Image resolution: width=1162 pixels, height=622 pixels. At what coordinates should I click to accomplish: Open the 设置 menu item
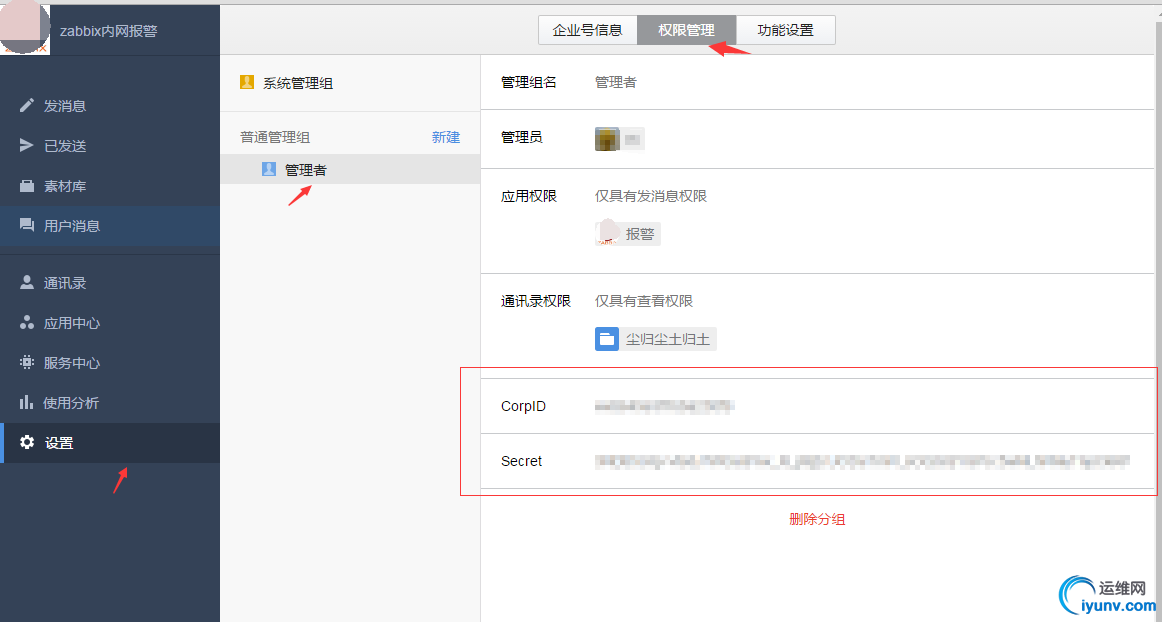(x=110, y=443)
